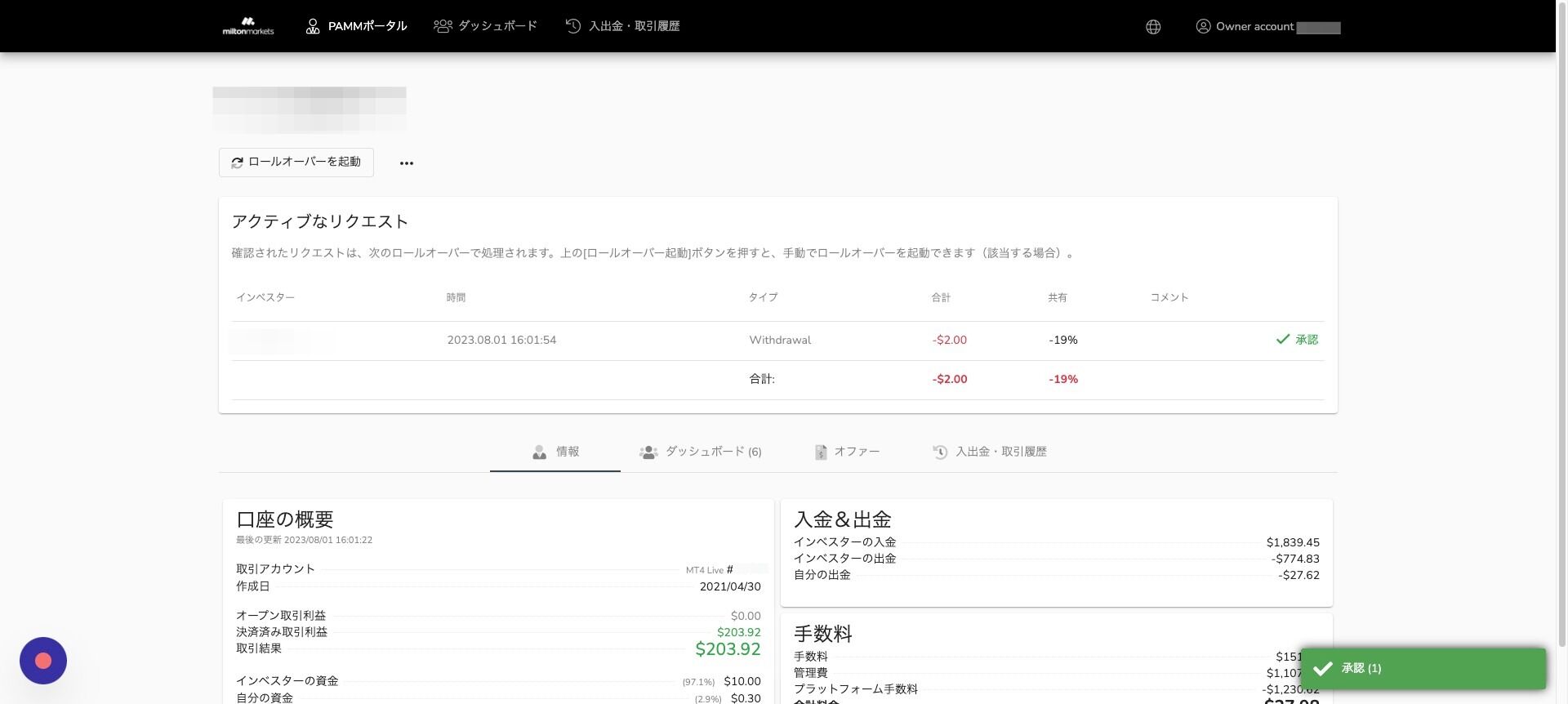Screen dimensions: 1568x704
Task: Click the large $203.92 取引結果 value
Action: (728, 649)
